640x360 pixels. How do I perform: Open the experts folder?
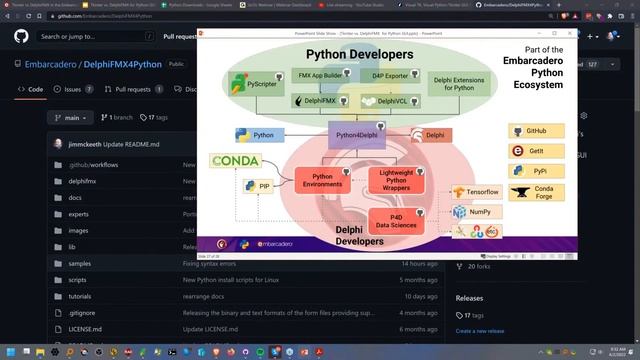pos(78,214)
